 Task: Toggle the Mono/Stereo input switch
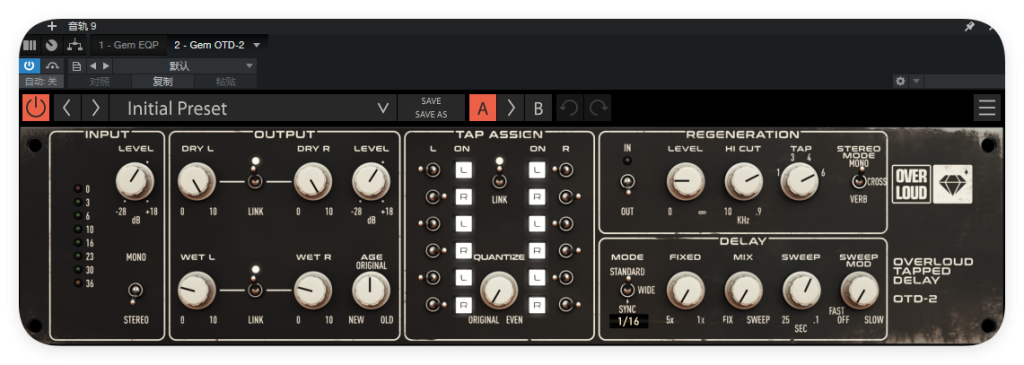tap(136, 291)
